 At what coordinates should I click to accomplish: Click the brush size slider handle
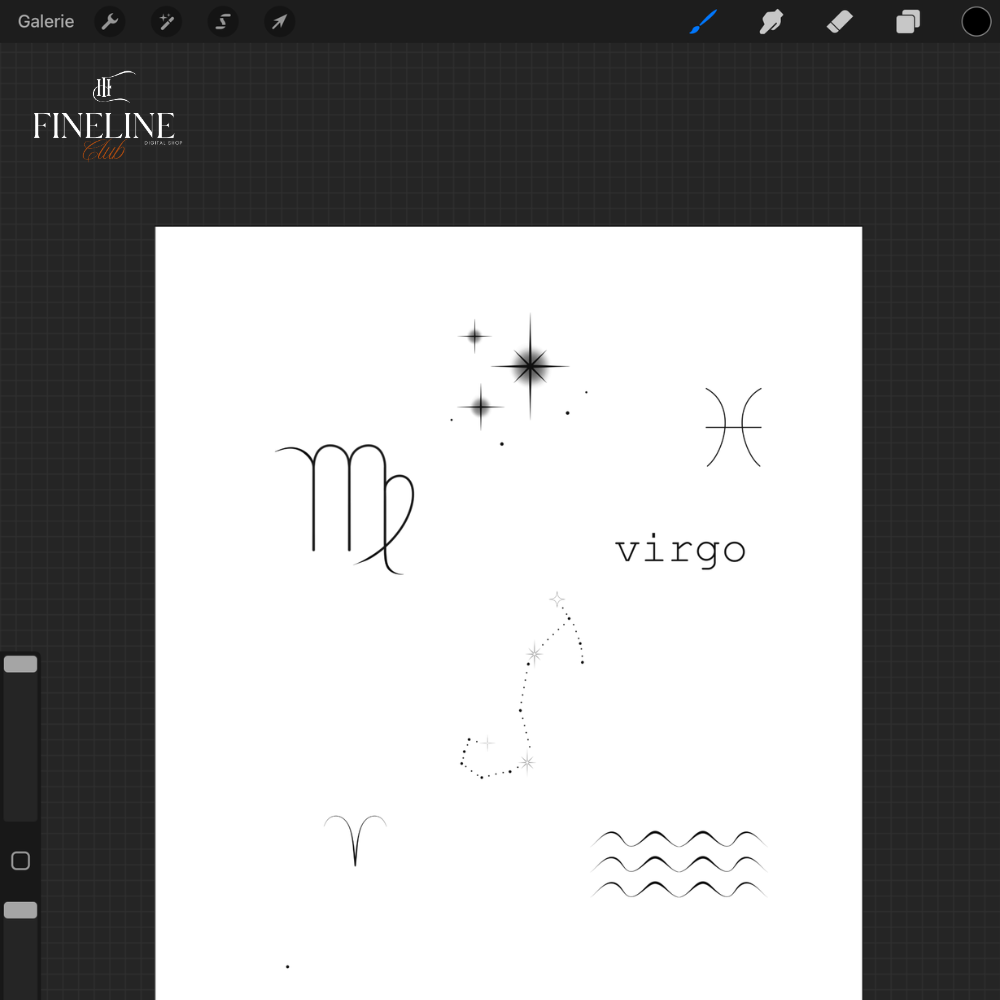[20, 664]
